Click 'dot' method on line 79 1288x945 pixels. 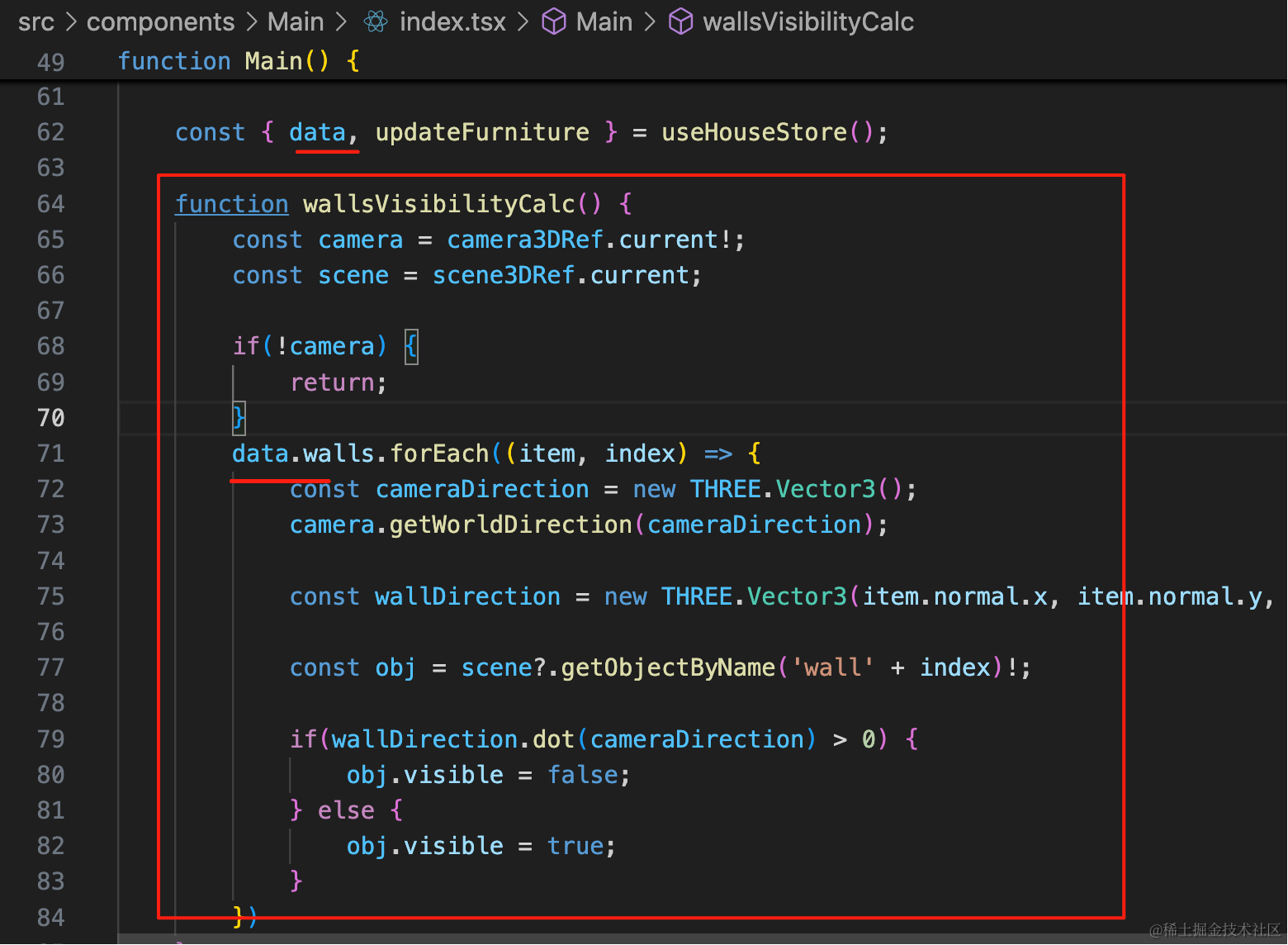pos(554,739)
